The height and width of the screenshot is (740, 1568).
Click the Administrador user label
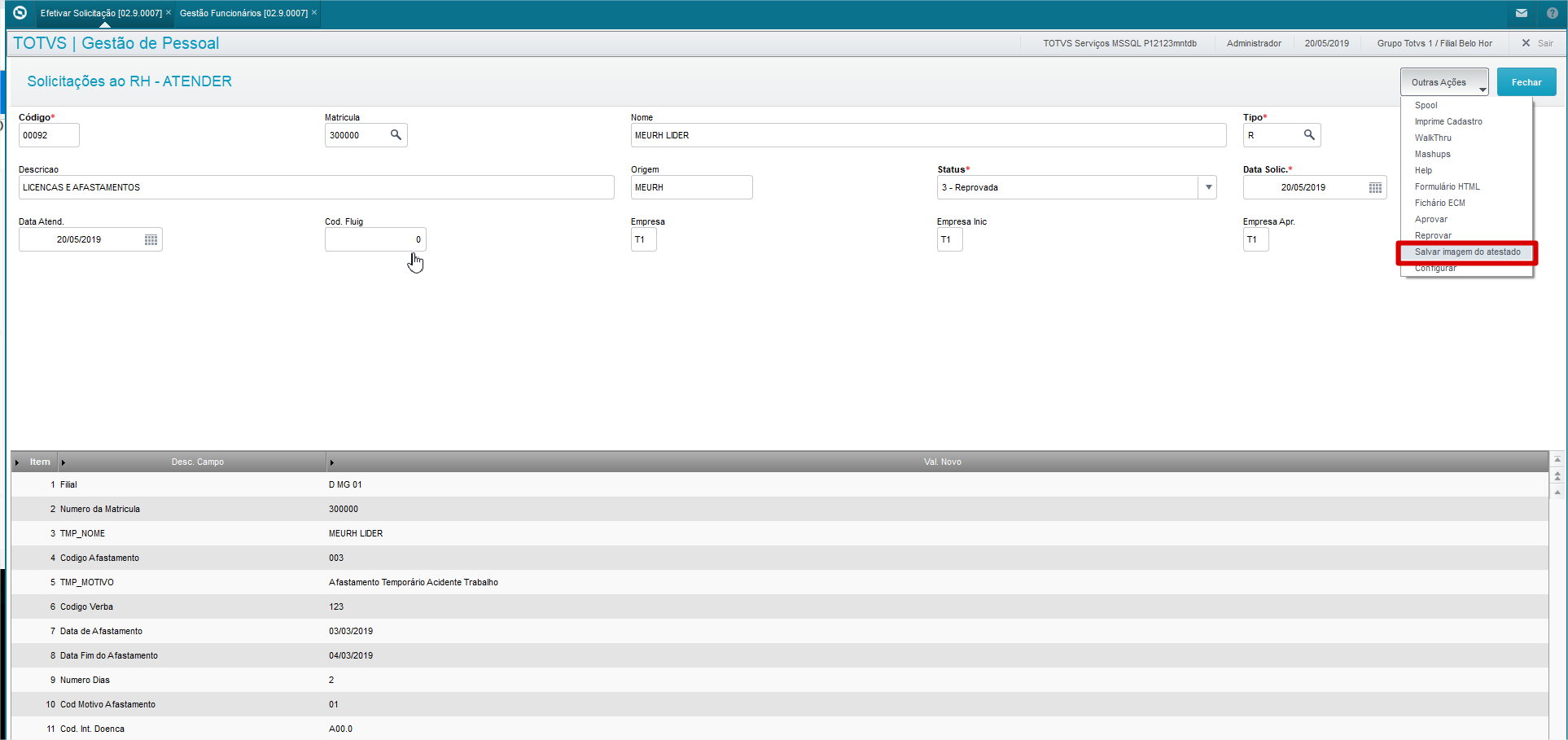1254,43
